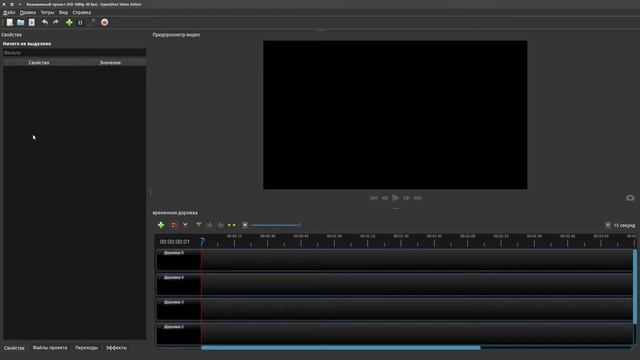Jump to the next marker
640x360 pixels.
(220, 225)
